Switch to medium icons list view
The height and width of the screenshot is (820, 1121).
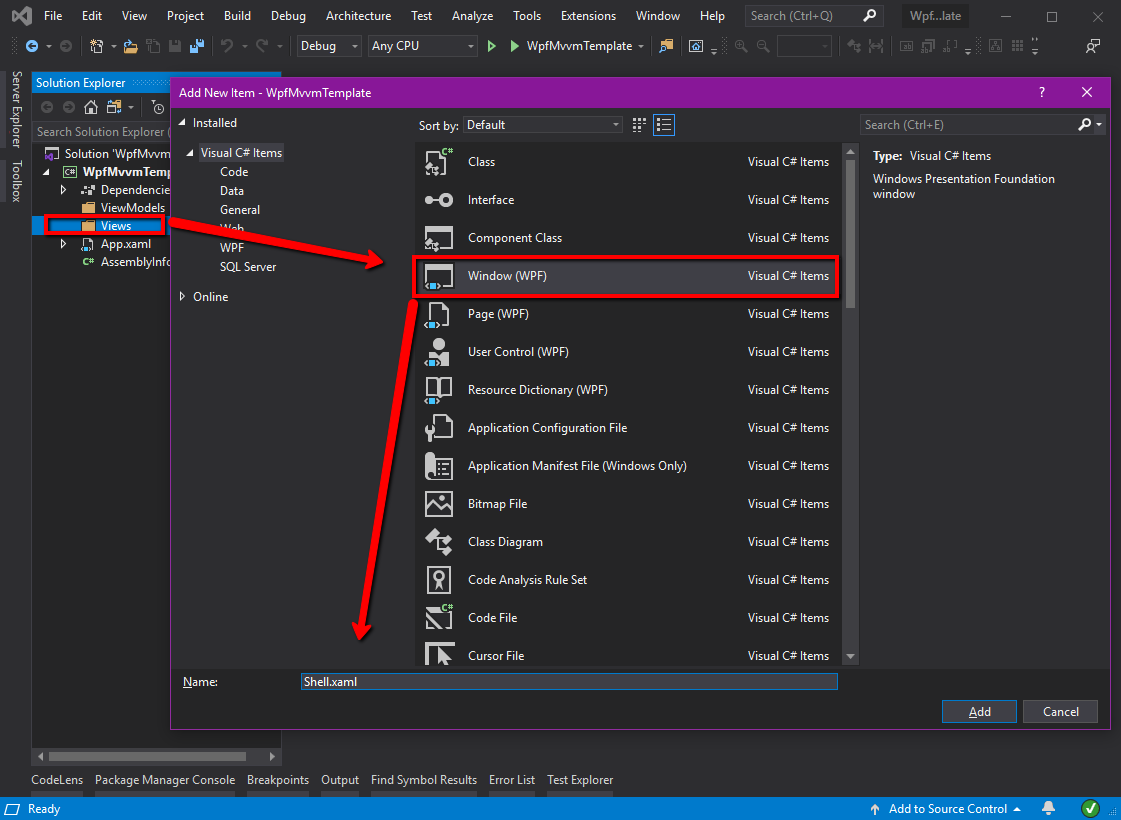click(664, 125)
